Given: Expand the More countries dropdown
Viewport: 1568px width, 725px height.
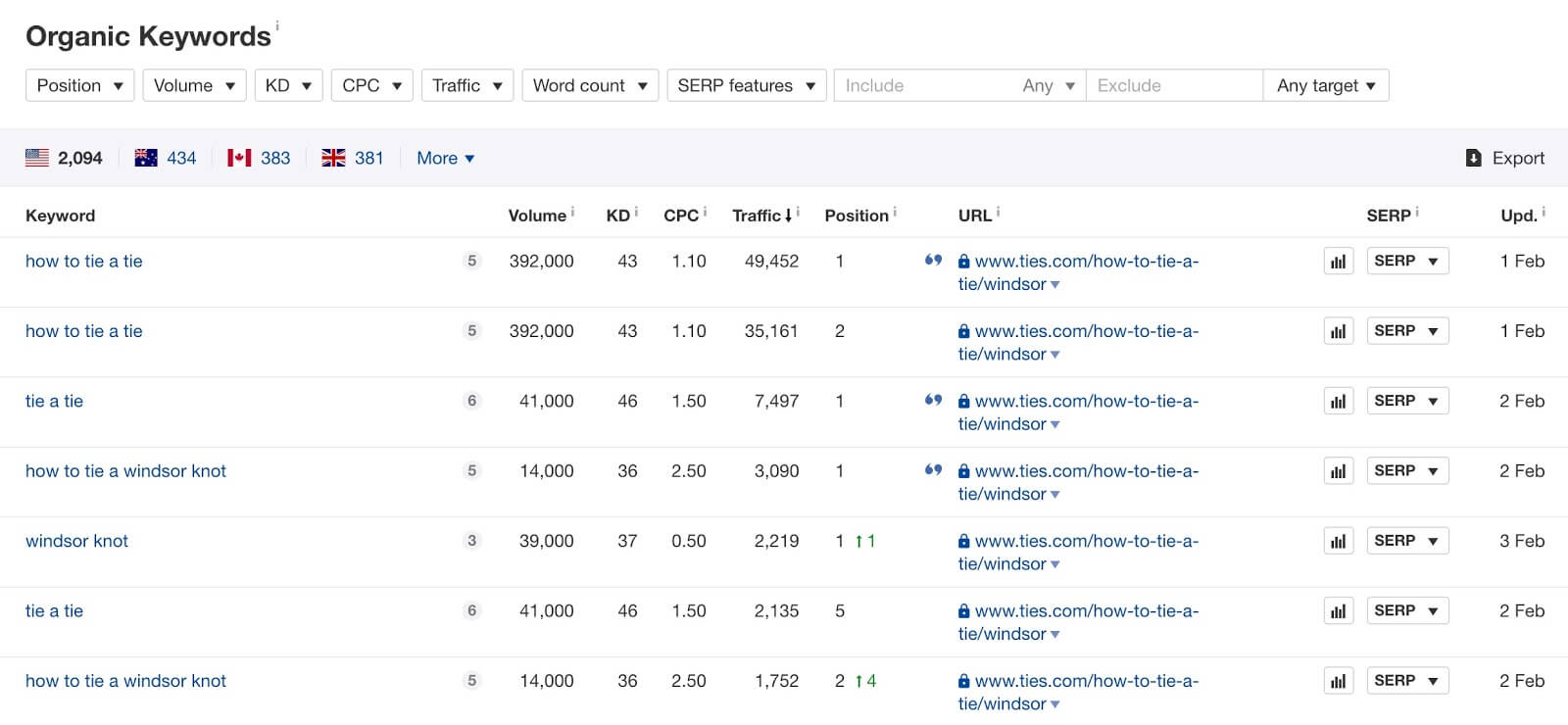Looking at the screenshot, I should [445, 158].
